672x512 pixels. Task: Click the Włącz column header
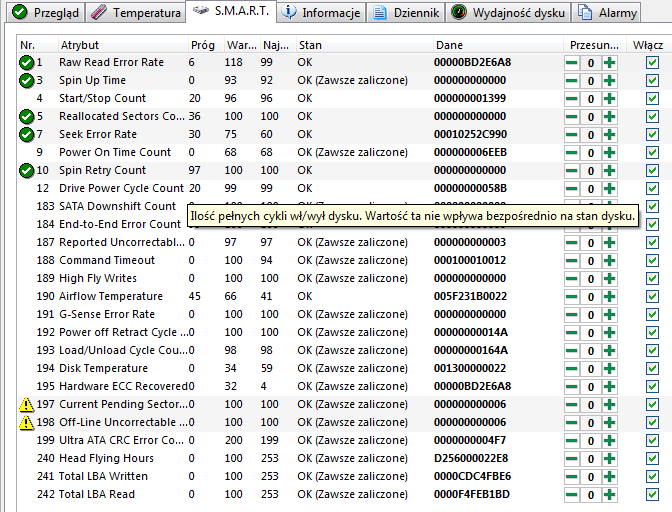(648, 45)
